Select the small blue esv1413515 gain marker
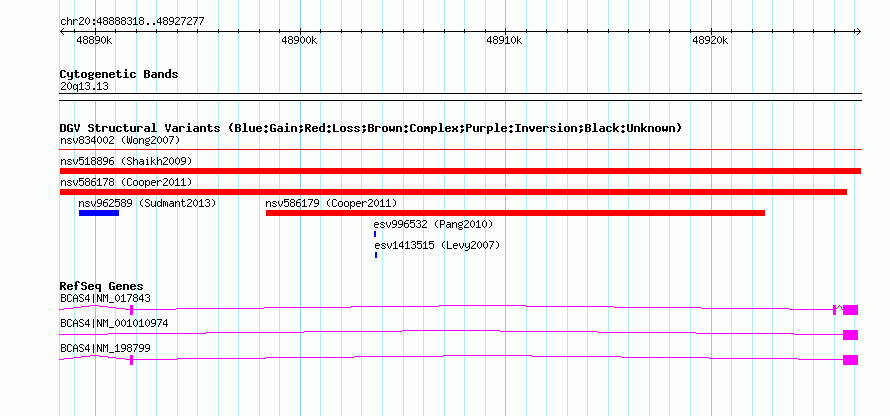 point(376,255)
